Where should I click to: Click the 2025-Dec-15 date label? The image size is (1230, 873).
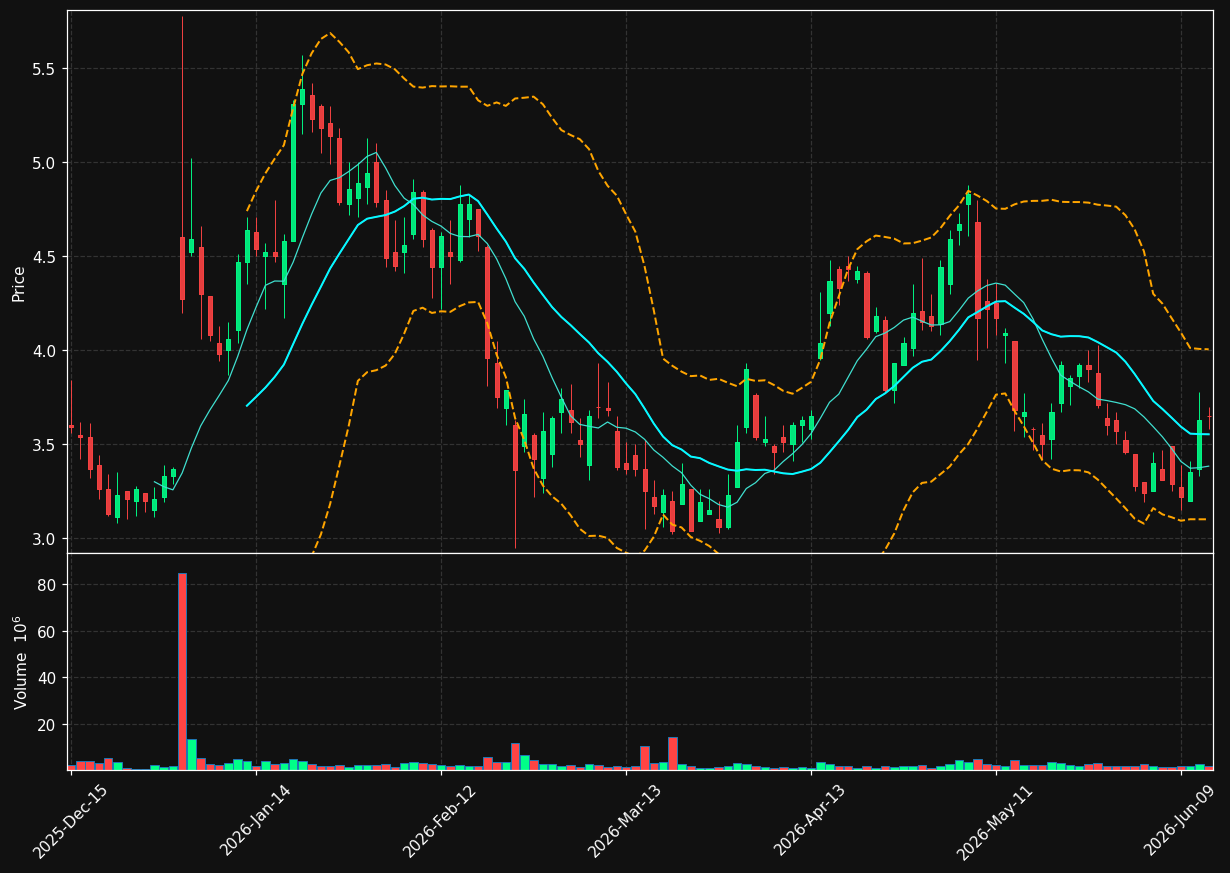(70, 821)
